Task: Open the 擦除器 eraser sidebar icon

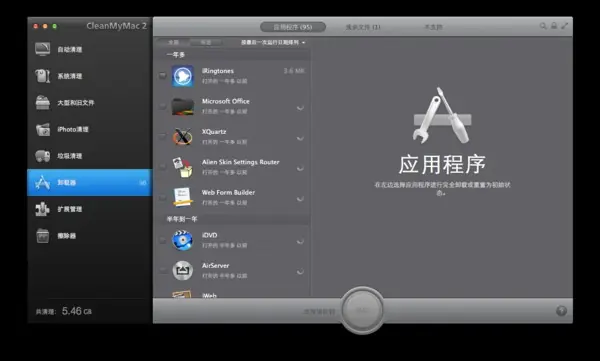Action: 42,236
